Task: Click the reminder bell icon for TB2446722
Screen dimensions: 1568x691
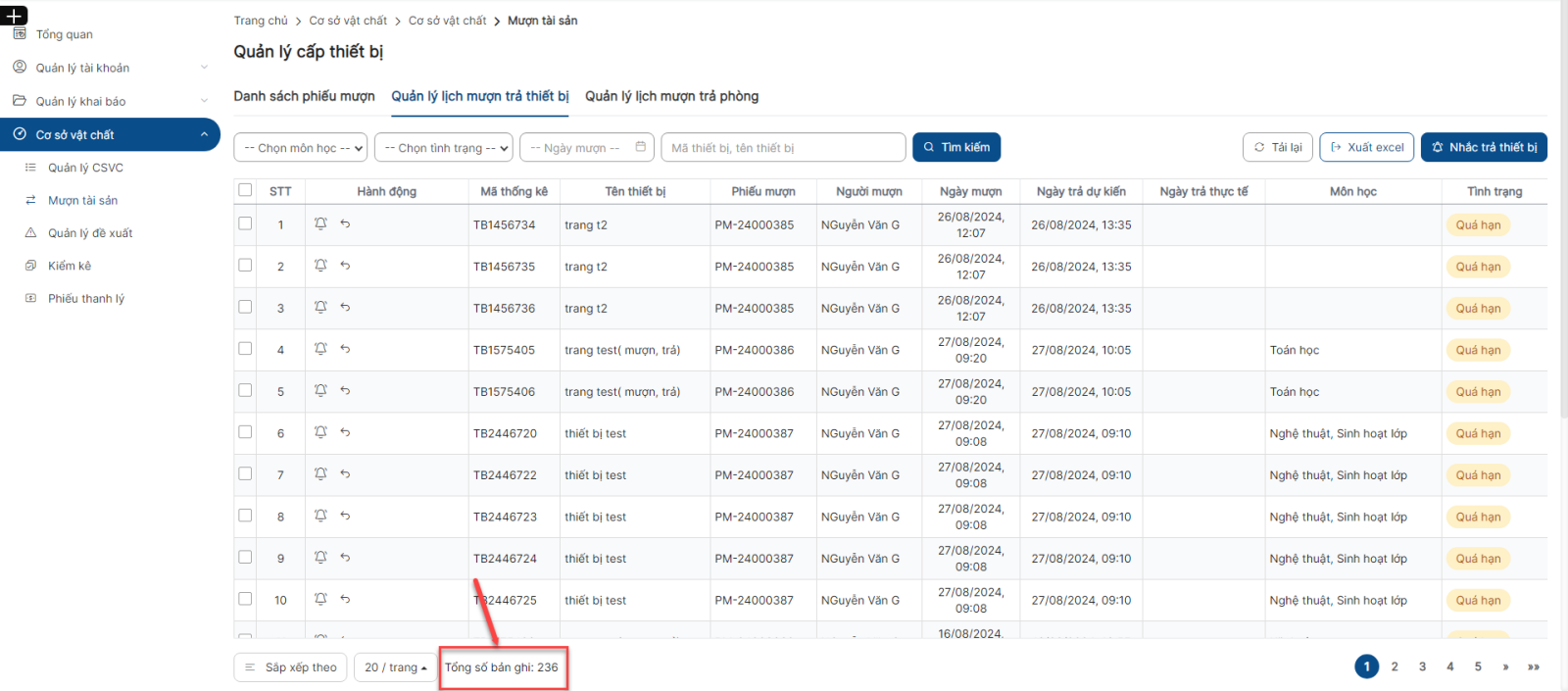Action: tap(320, 473)
